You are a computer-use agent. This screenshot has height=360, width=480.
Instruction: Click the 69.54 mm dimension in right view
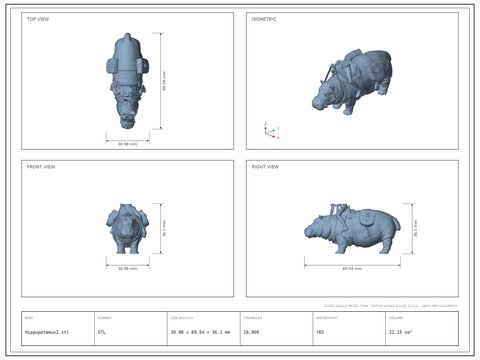pyautogui.click(x=352, y=268)
